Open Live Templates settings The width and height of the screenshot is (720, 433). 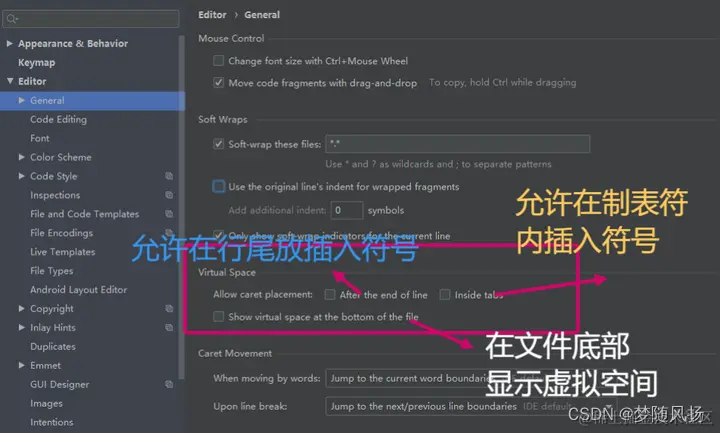(x=62, y=252)
